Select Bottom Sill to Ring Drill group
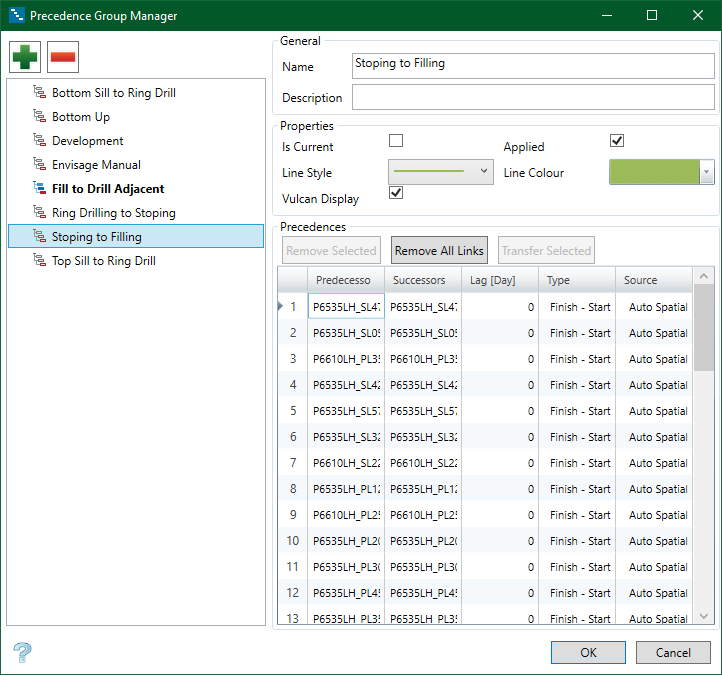This screenshot has height=675, width=722. [113, 93]
